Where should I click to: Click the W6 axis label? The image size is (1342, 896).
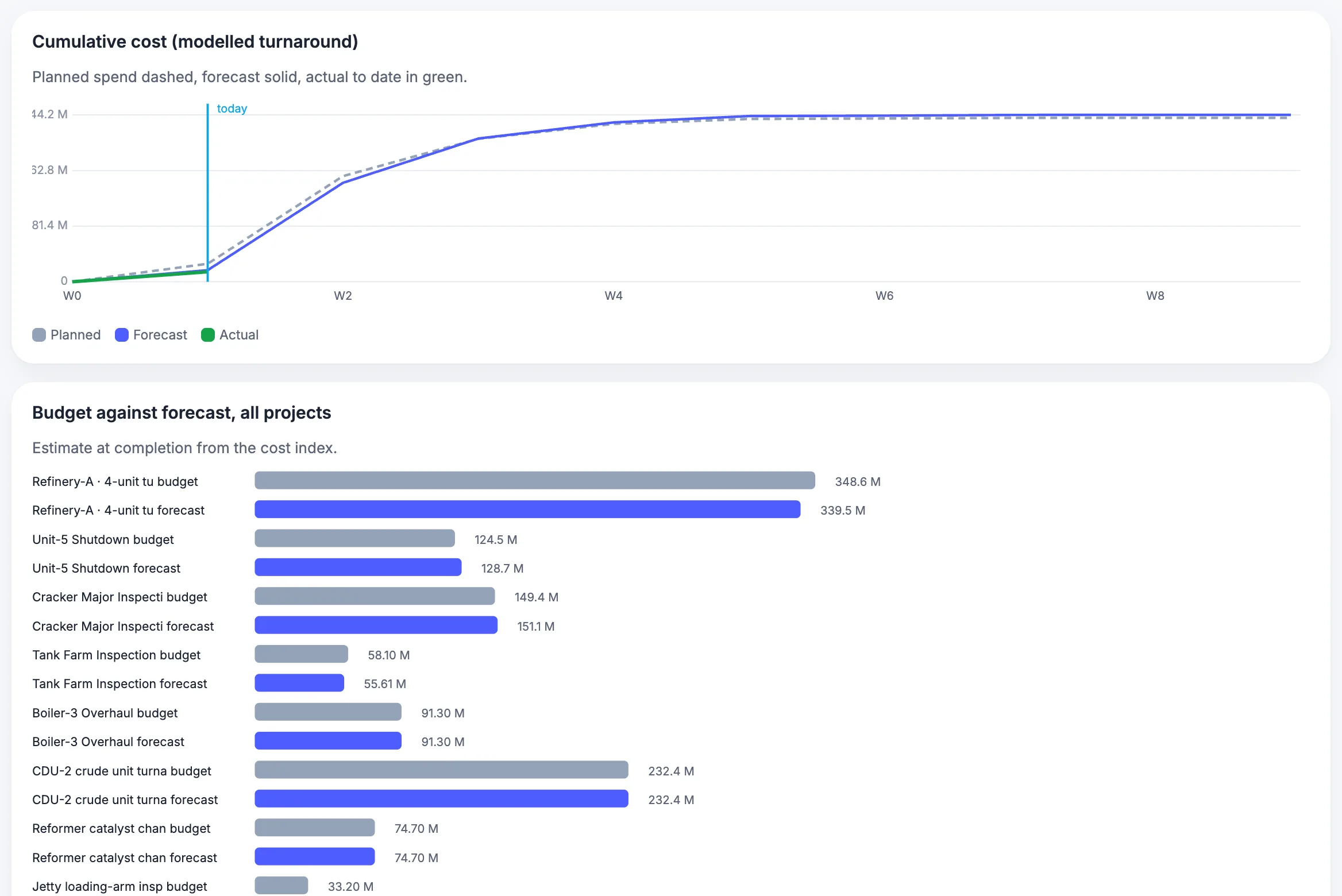[x=885, y=296]
